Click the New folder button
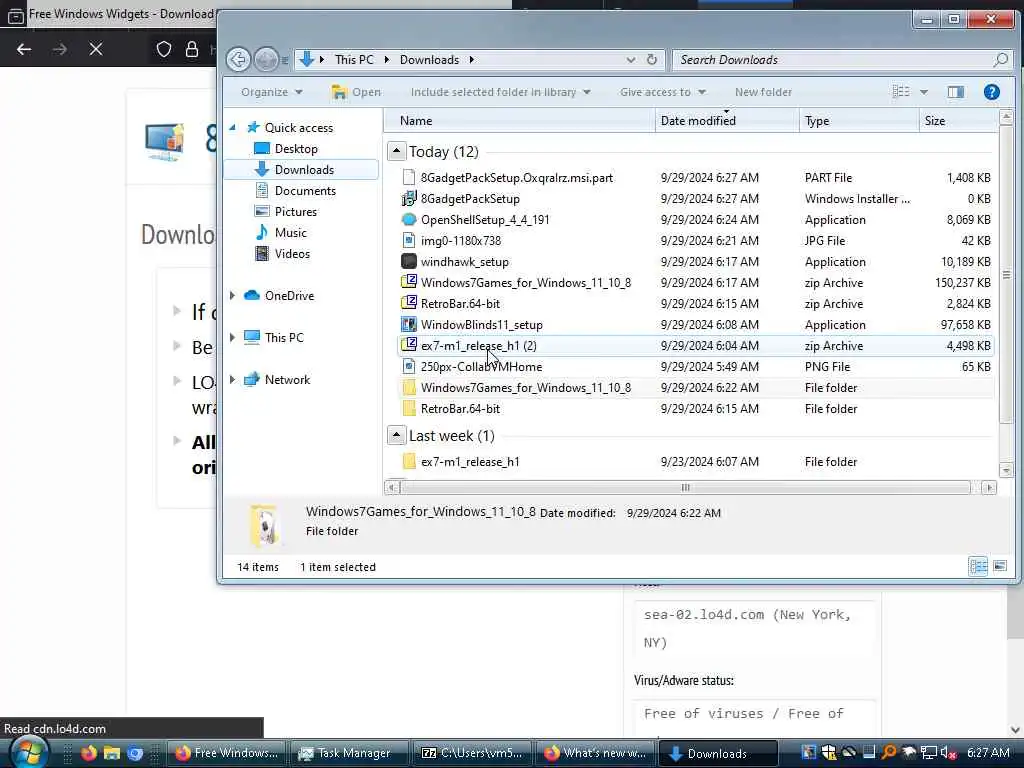The width and height of the screenshot is (1024, 768). tap(763, 92)
